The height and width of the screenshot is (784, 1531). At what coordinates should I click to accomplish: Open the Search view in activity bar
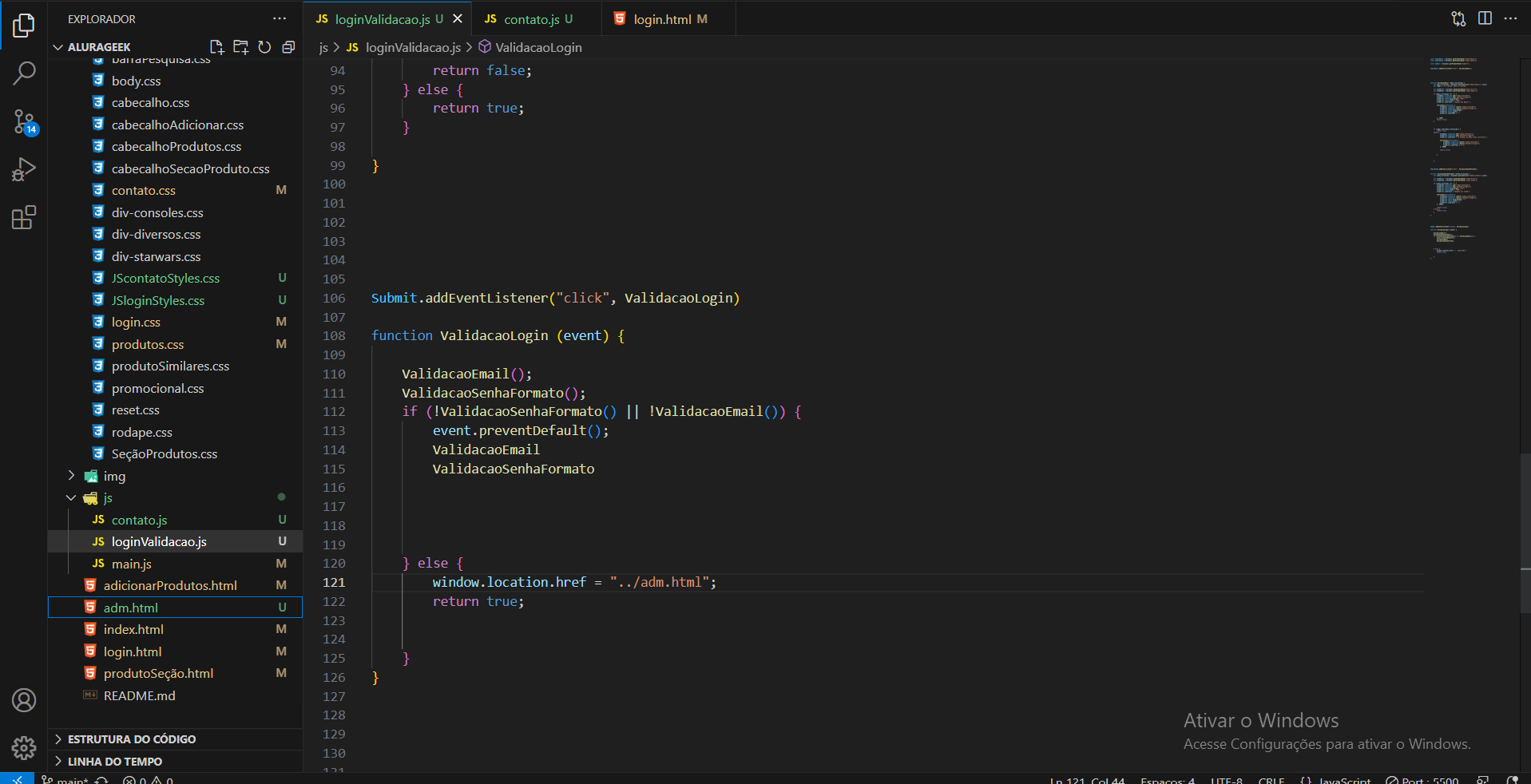[24, 73]
